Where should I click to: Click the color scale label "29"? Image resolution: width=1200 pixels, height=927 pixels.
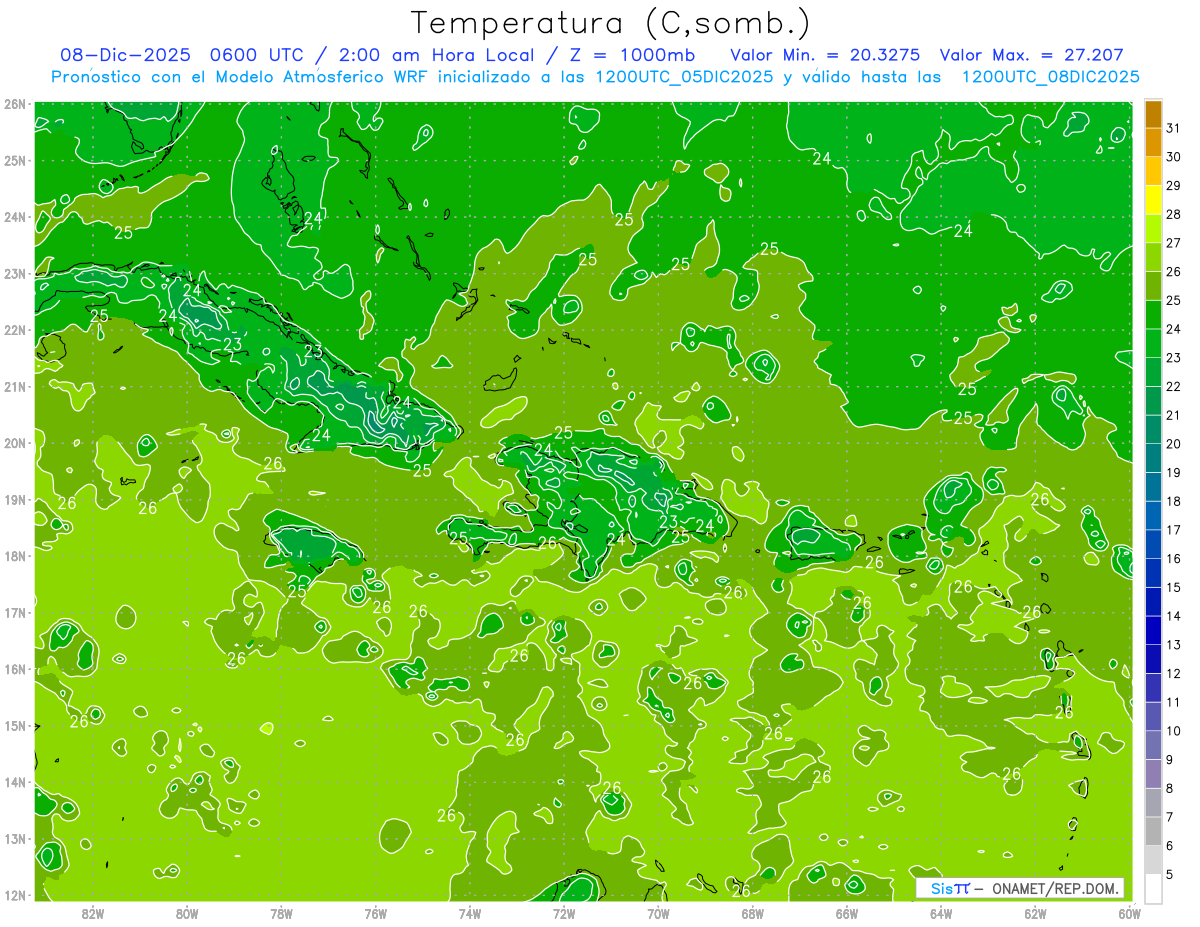pos(1173,185)
